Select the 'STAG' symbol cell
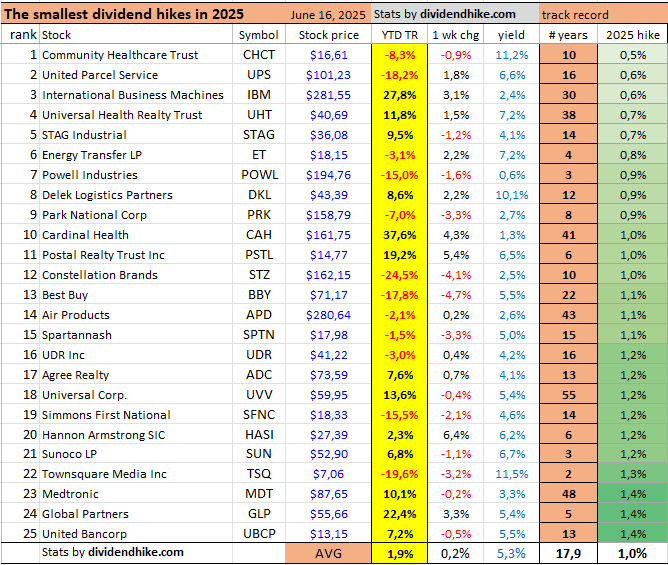668x565 pixels. click(x=259, y=135)
